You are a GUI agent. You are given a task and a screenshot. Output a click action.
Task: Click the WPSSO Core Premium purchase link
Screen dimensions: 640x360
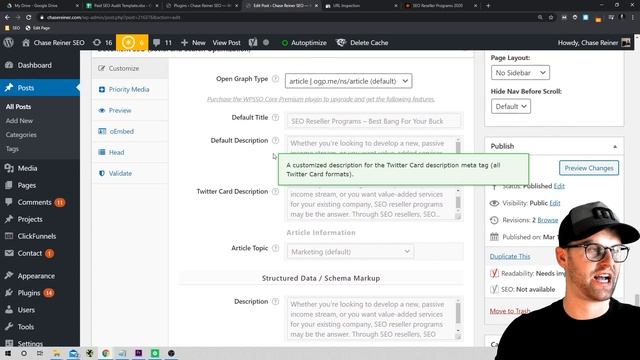[x=321, y=99]
